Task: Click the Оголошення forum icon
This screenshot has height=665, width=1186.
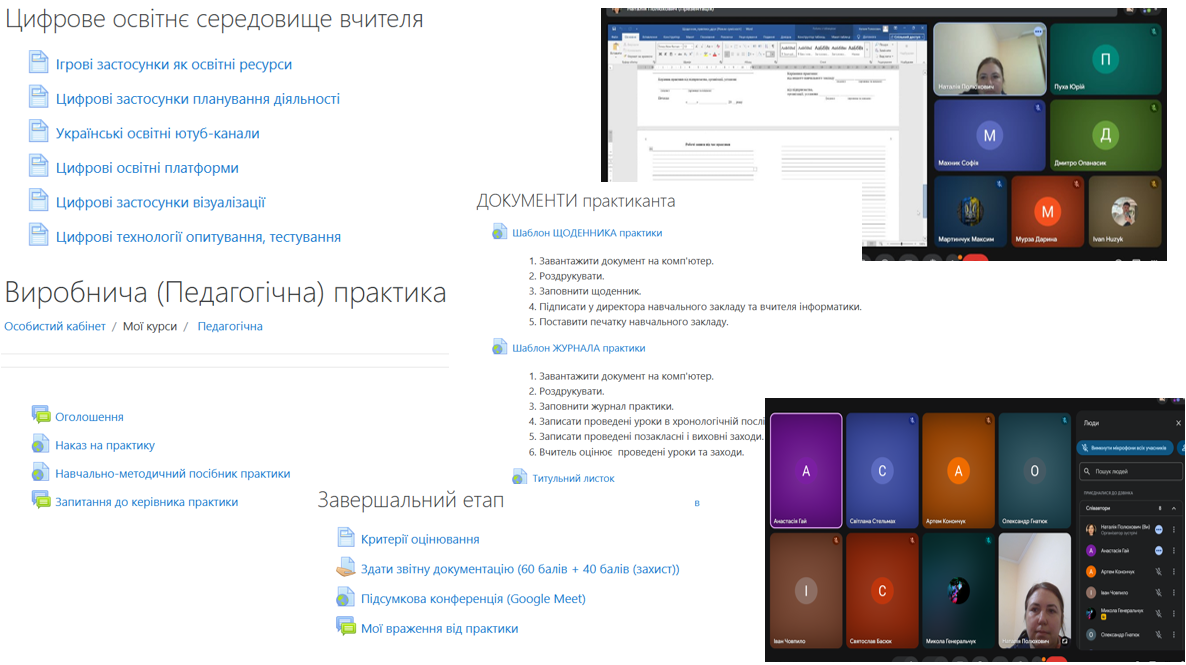Action: coord(40,416)
